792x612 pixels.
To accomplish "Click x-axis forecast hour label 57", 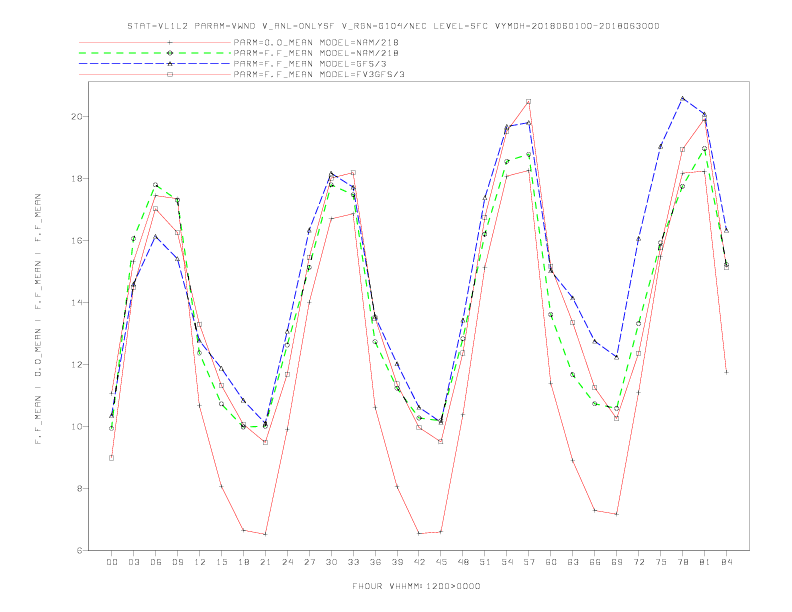I will (x=529, y=562).
